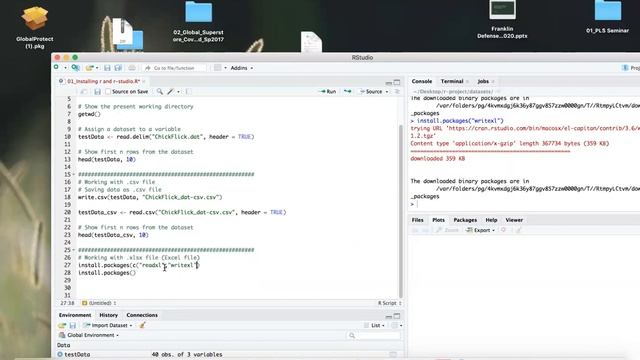Click the workspace panes grid icon
The width and height of the screenshot is (640, 360).
coord(218,68)
